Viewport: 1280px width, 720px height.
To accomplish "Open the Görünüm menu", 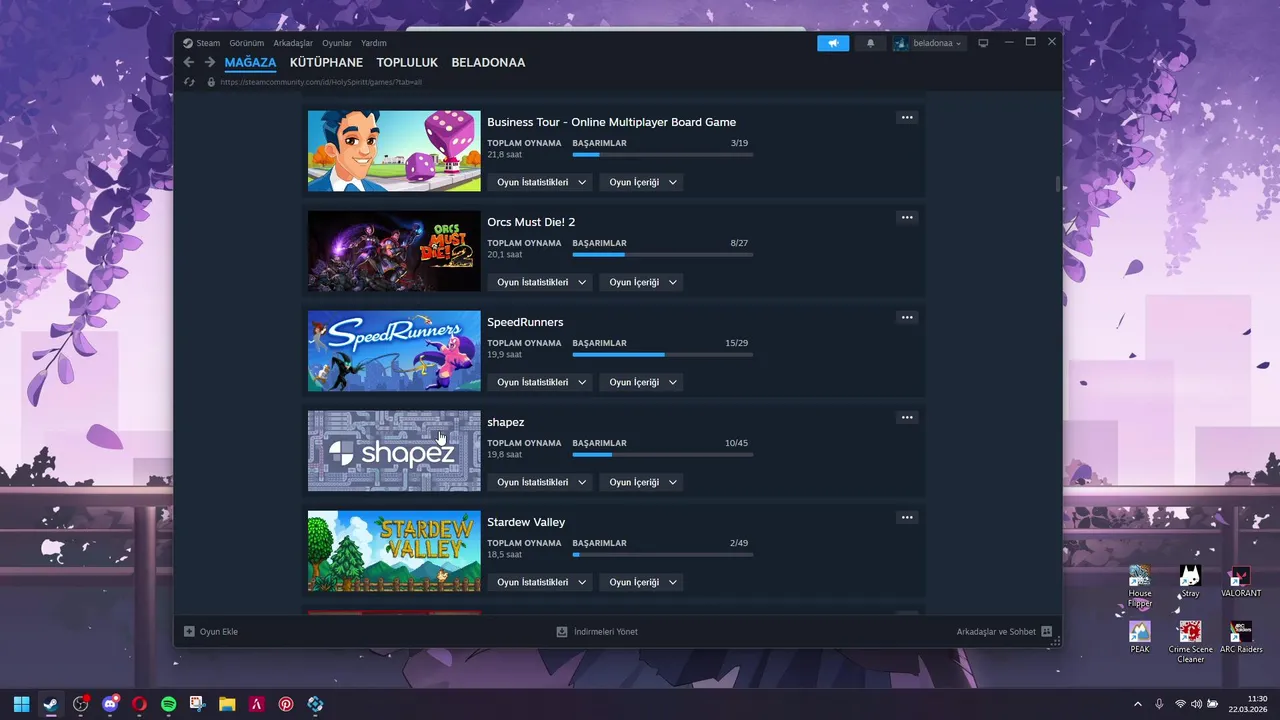I will (x=246, y=43).
